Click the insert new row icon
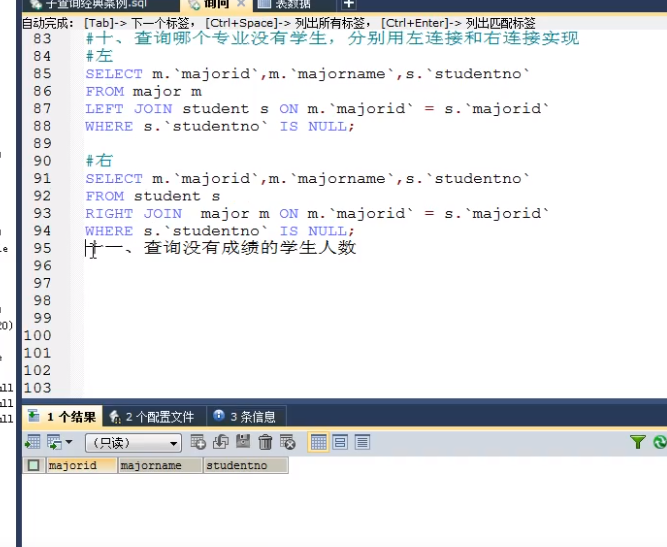The image size is (667, 547). 198,442
